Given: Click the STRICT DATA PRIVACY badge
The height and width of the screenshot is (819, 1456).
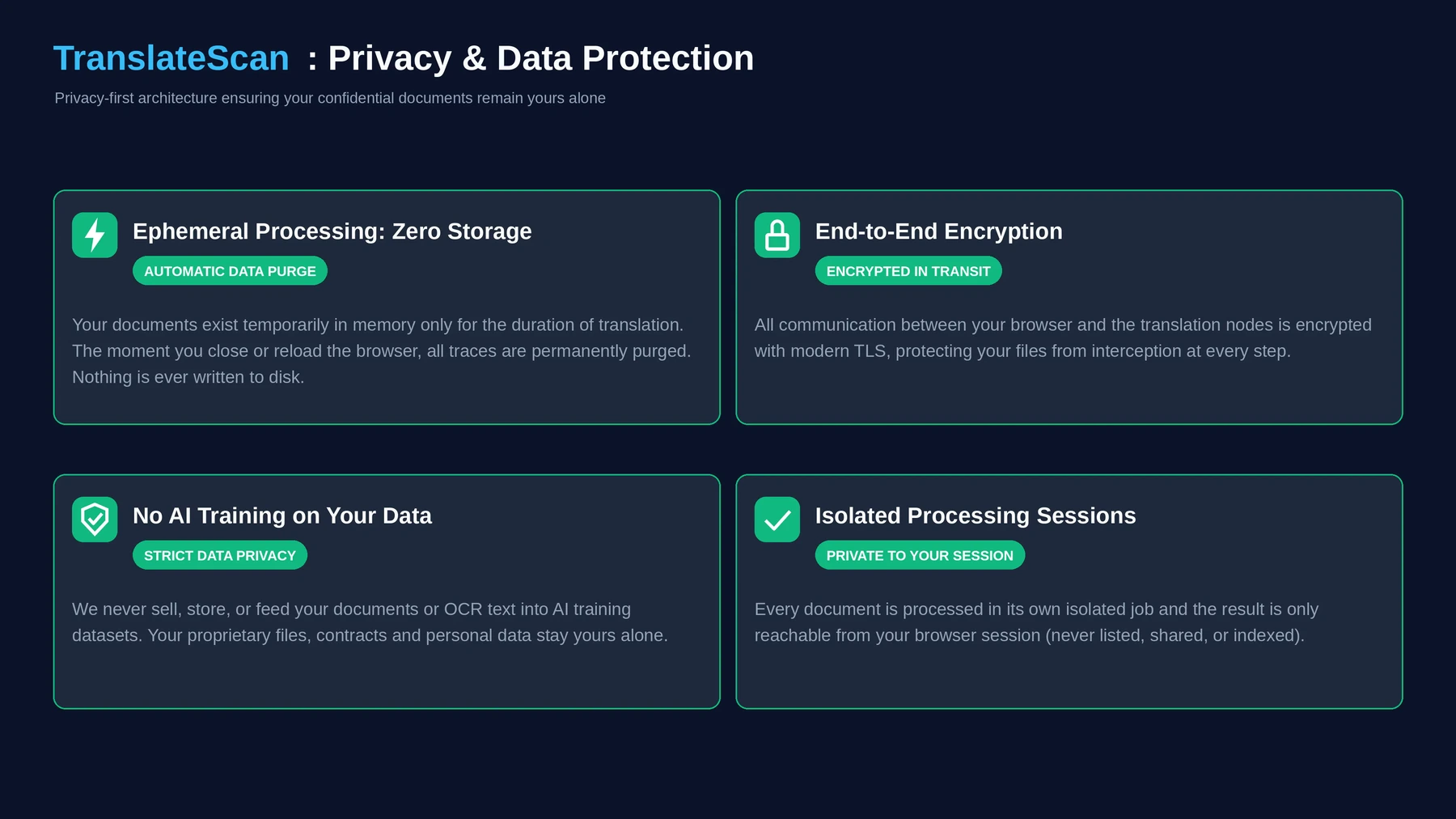Looking at the screenshot, I should click(220, 555).
